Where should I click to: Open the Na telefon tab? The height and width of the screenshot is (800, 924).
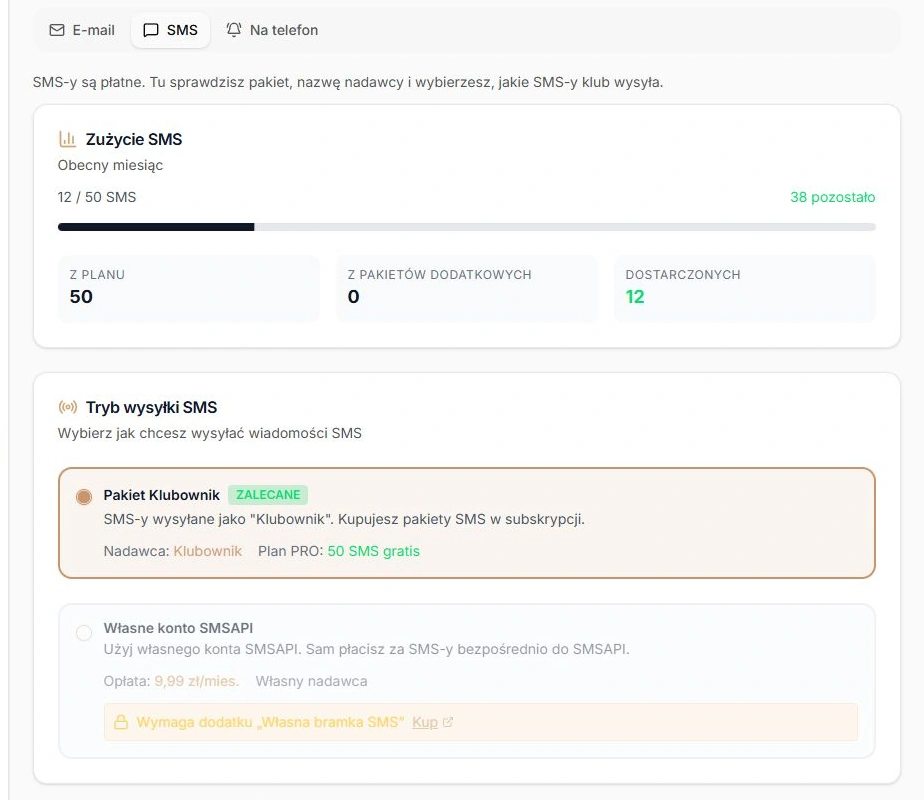click(272, 30)
